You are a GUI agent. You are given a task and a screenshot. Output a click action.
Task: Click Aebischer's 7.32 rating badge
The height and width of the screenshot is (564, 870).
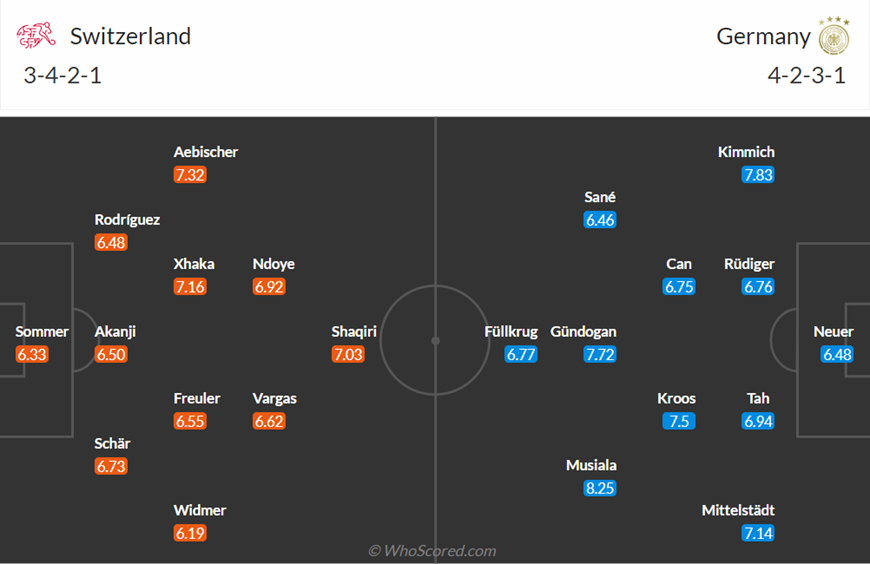click(x=190, y=175)
